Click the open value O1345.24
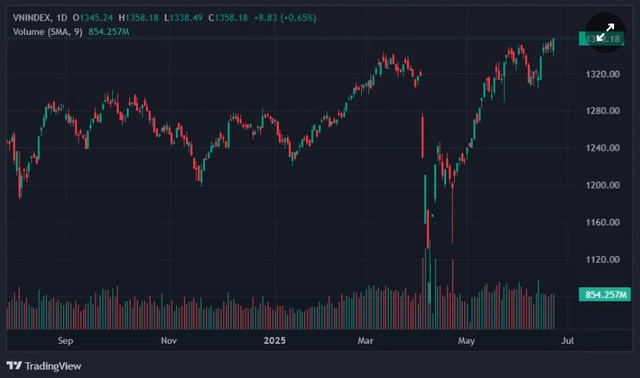 click(93, 18)
